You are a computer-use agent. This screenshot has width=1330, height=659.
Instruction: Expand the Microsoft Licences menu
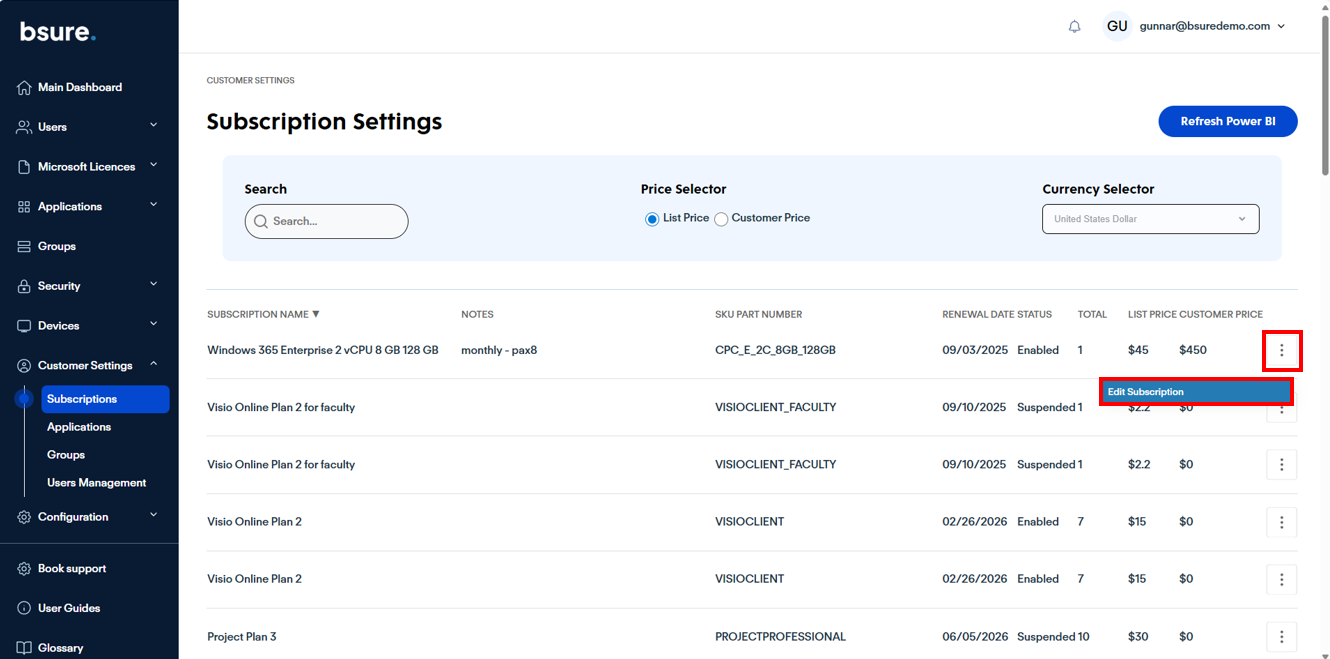pyautogui.click(x=86, y=167)
